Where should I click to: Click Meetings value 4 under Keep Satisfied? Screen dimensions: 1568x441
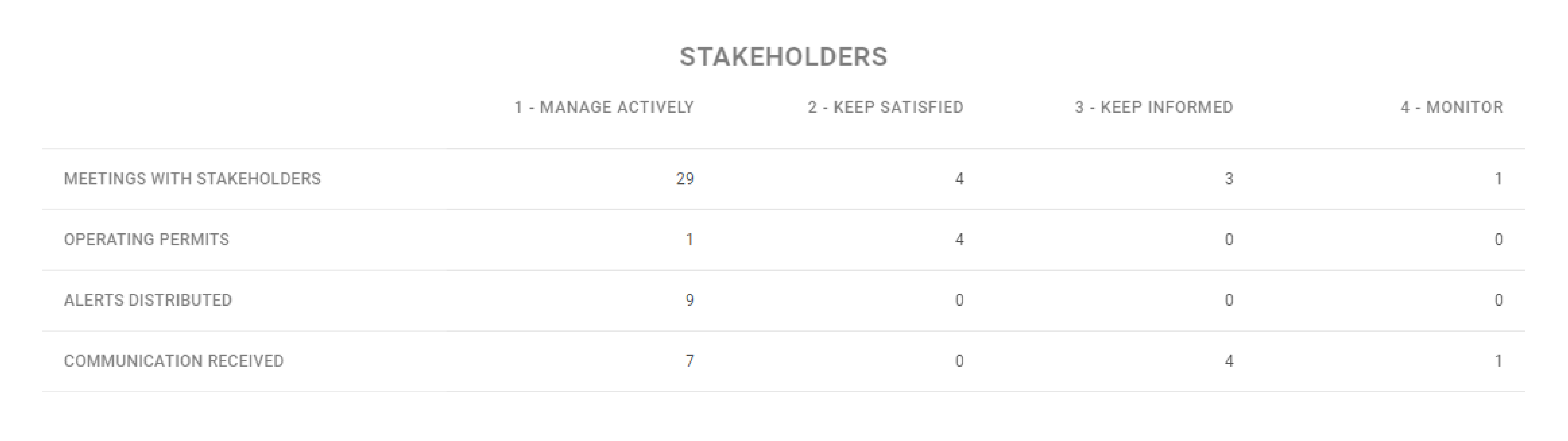point(959,178)
